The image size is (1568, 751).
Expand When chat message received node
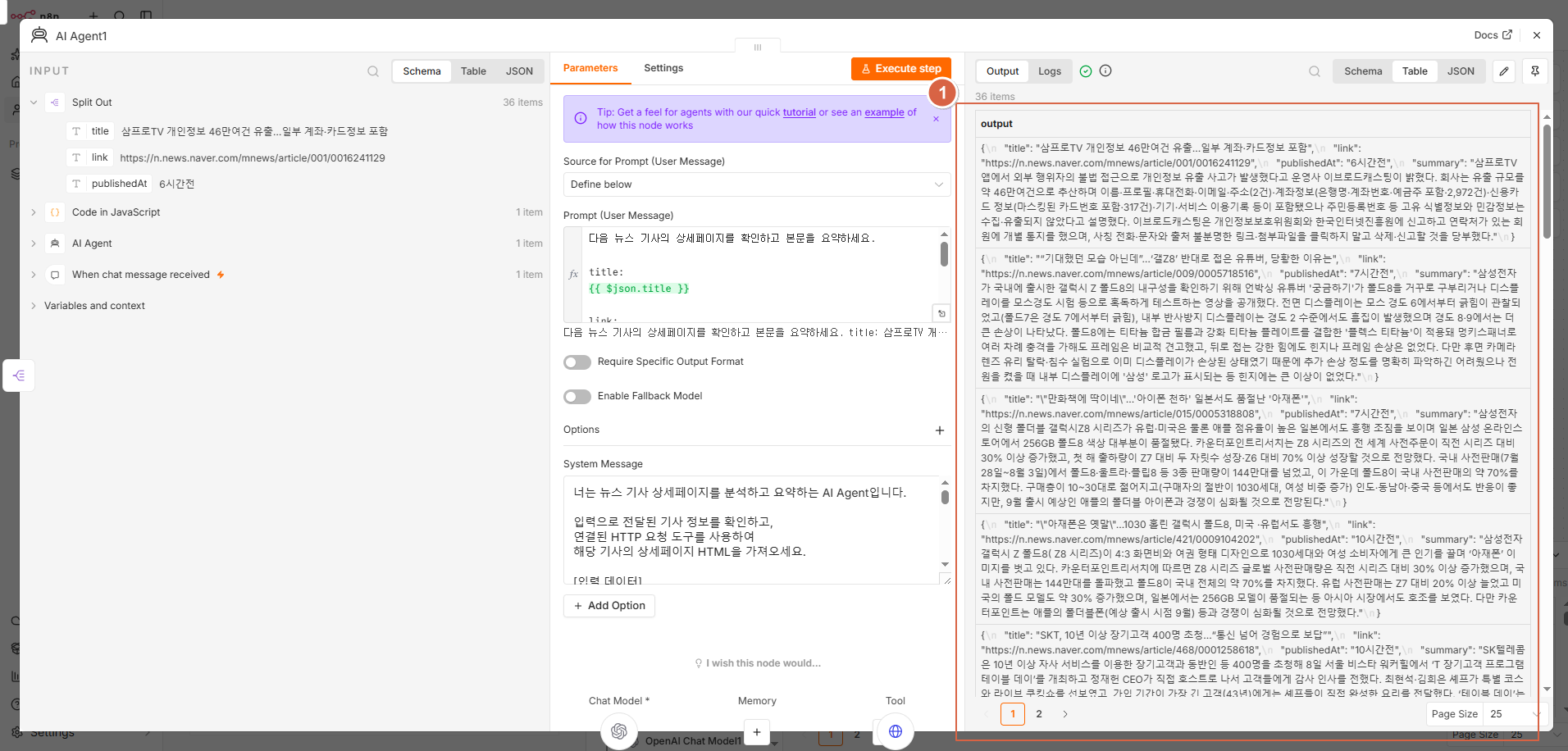34,275
